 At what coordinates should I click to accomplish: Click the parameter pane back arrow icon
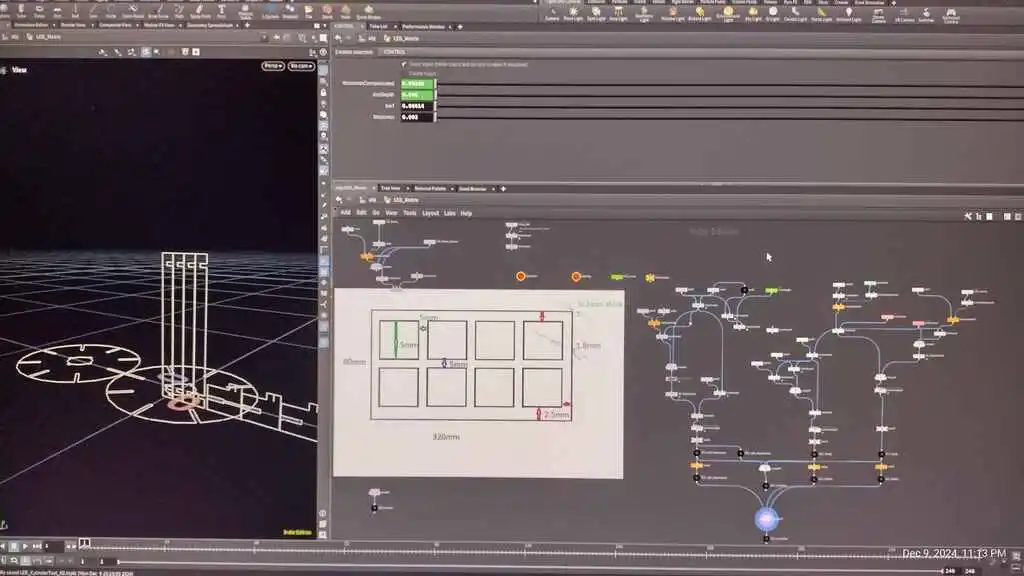tap(338, 38)
